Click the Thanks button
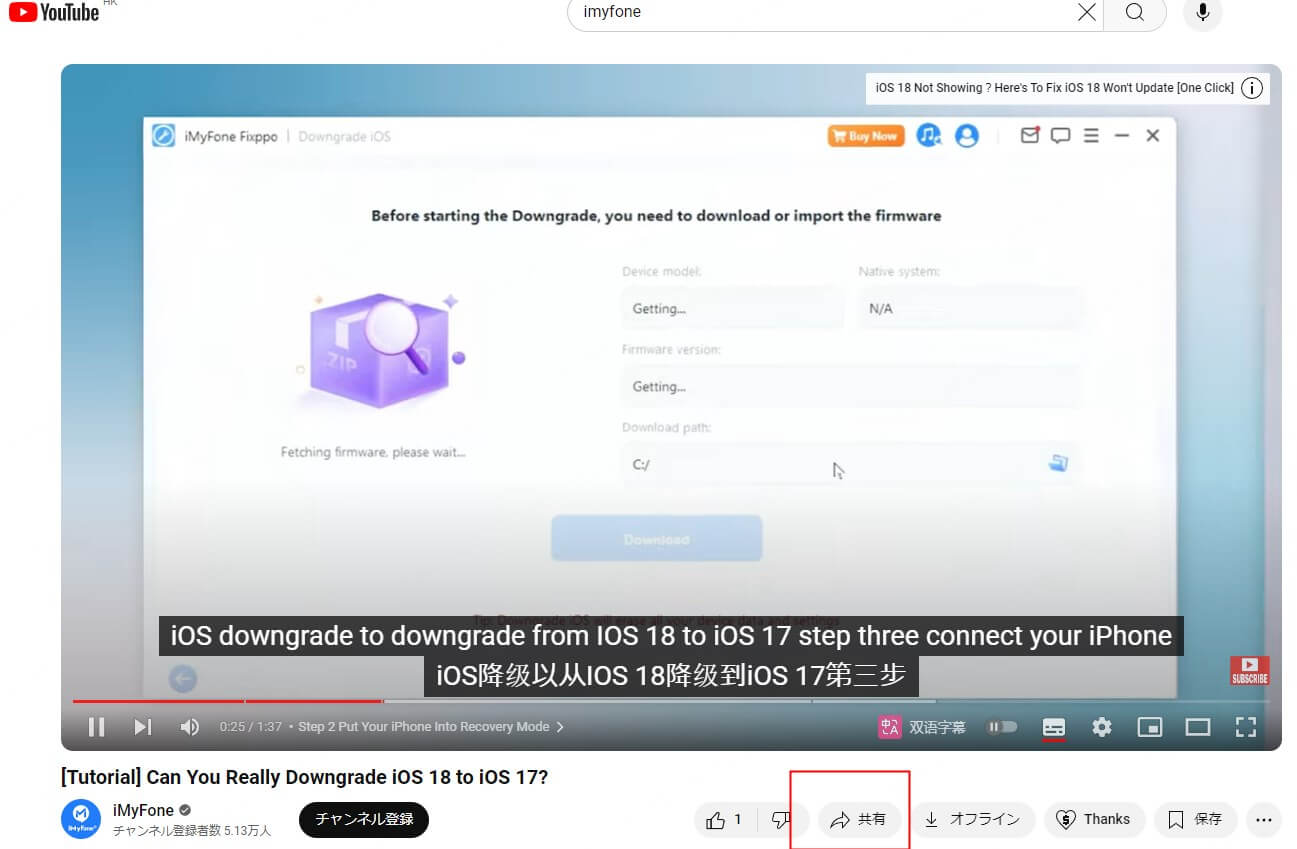 pyautogui.click(x=1094, y=819)
